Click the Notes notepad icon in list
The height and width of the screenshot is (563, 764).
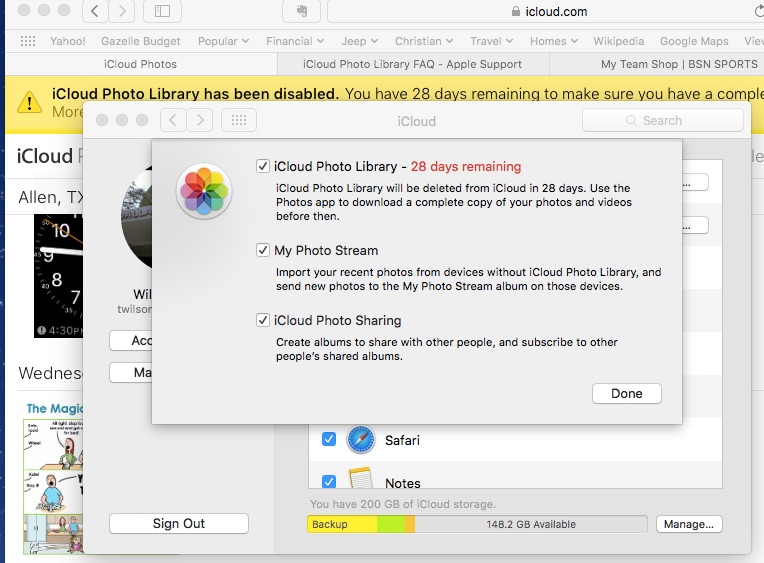[x=361, y=479]
